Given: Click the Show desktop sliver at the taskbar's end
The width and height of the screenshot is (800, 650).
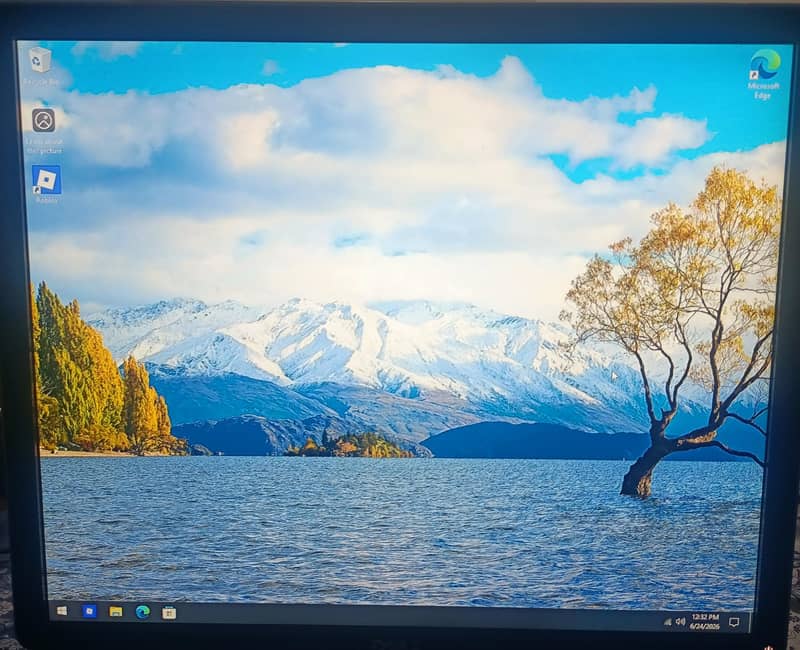Looking at the screenshot, I should pyautogui.click(x=749, y=623).
